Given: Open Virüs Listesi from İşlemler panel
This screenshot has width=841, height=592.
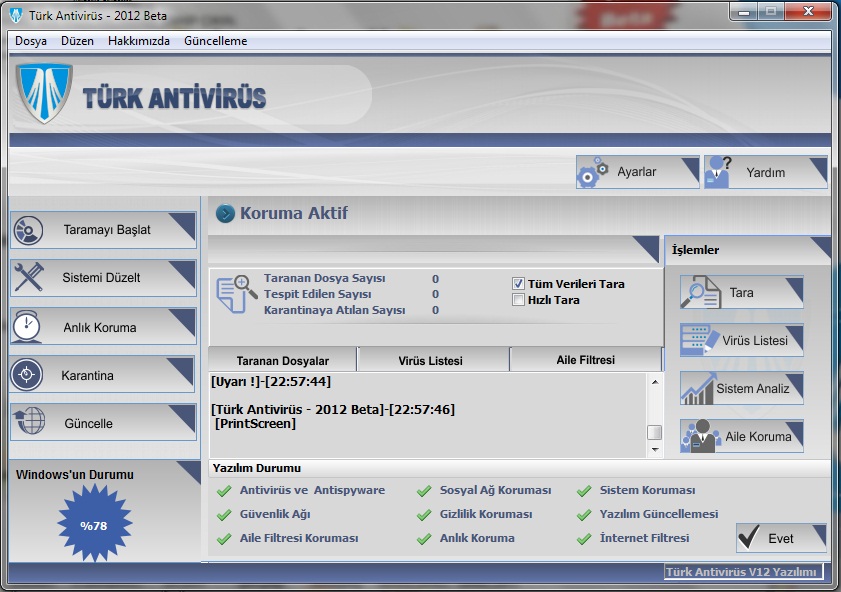Looking at the screenshot, I should click(741, 340).
